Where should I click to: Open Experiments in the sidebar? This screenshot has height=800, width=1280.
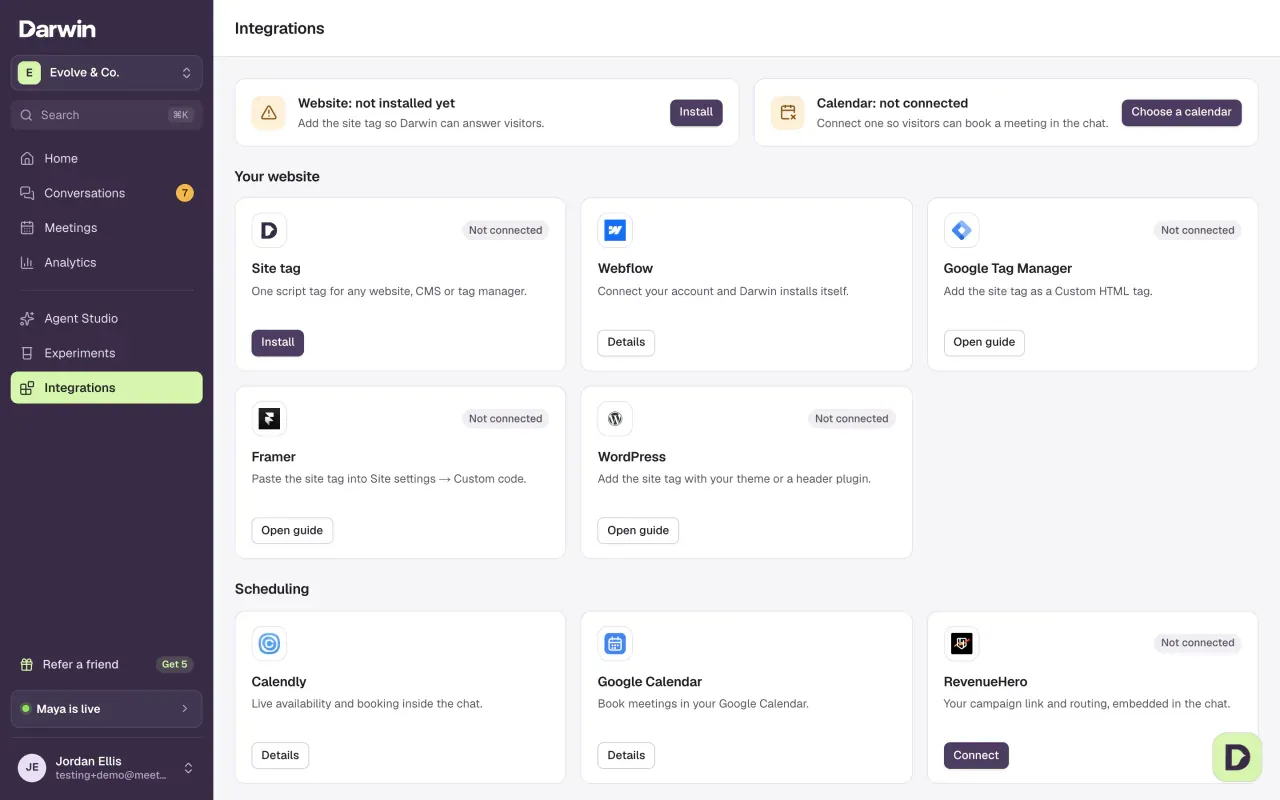point(107,353)
